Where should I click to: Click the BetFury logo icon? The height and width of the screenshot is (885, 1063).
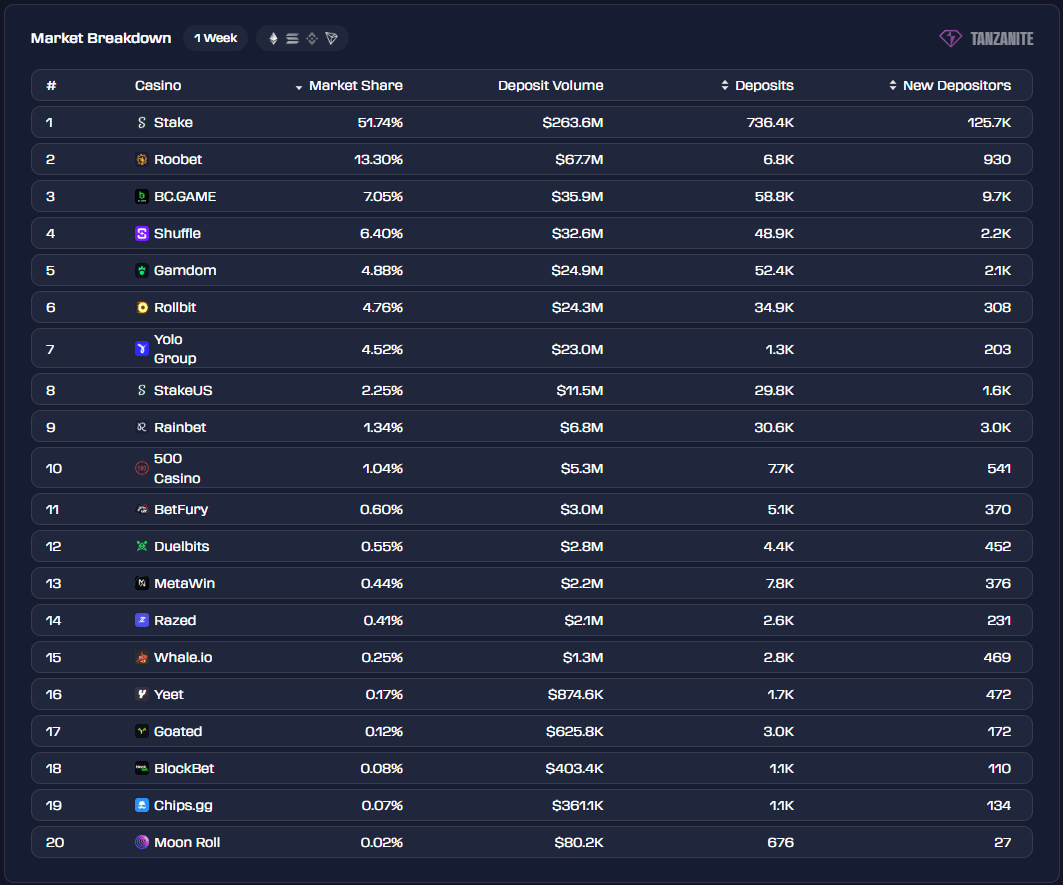click(x=142, y=509)
